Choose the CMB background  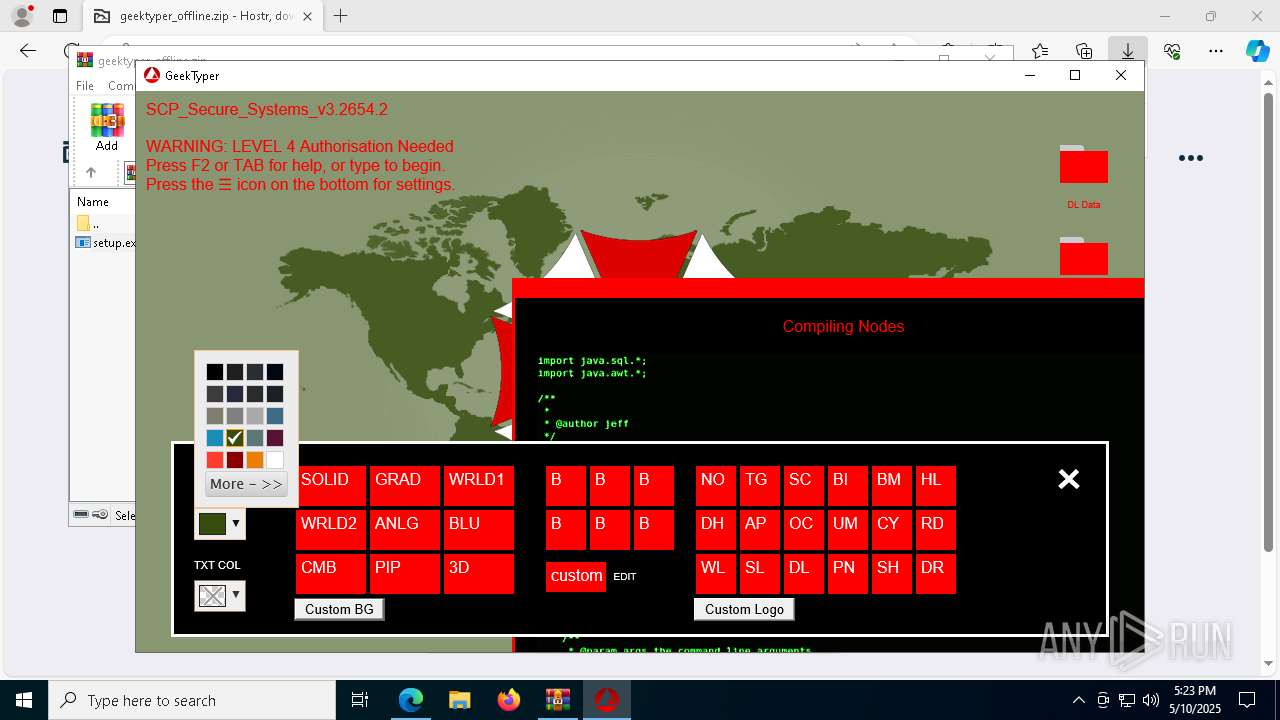point(330,573)
